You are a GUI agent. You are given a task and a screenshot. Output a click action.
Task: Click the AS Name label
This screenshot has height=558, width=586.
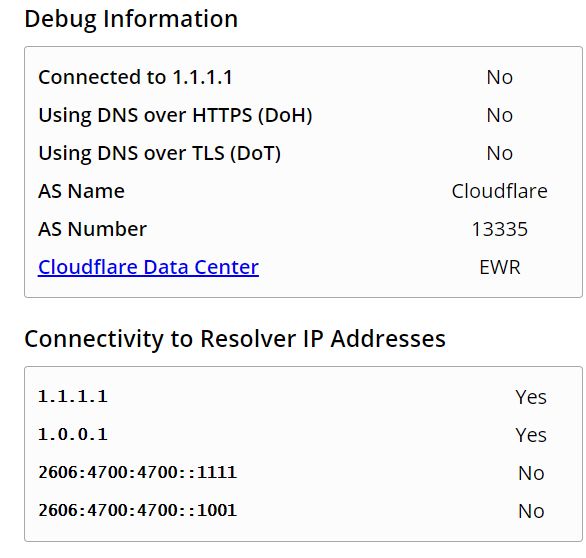point(81,191)
